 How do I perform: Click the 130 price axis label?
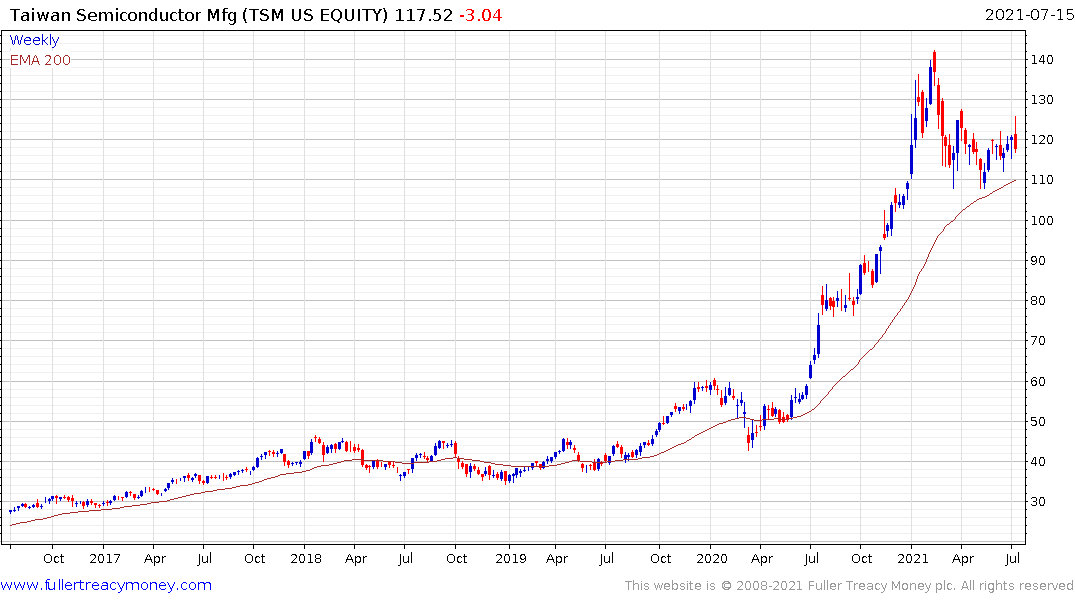[1042, 99]
